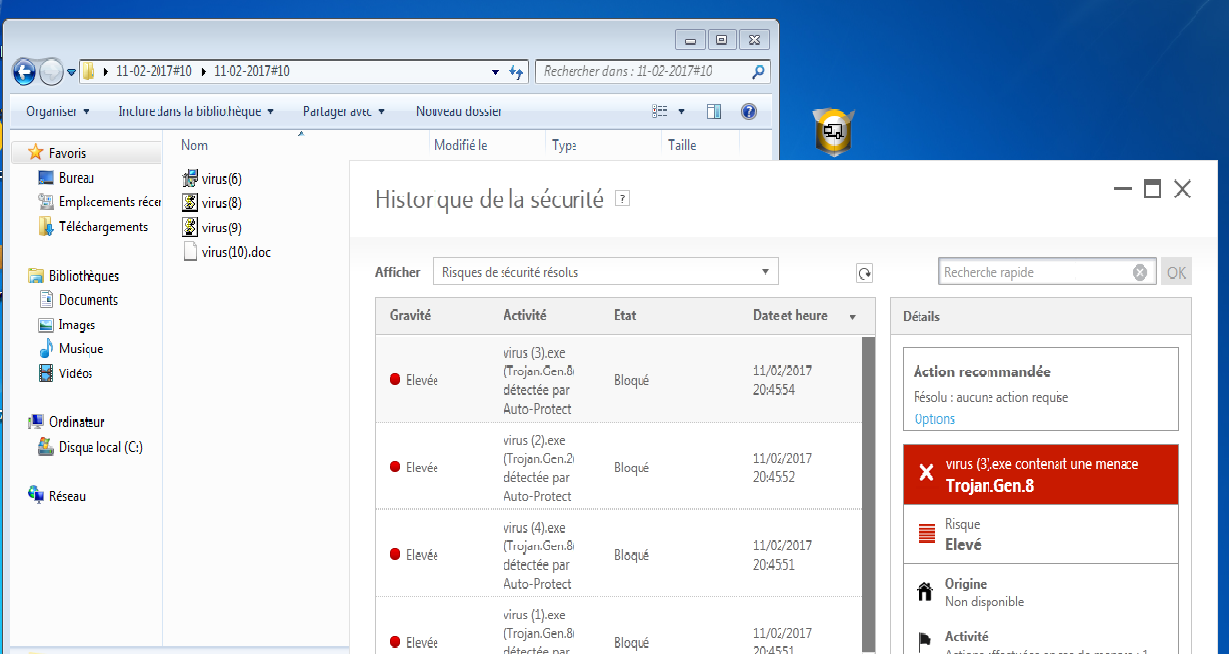Select the virus(8) file icon
This screenshot has height=654, width=1229.
pos(191,203)
